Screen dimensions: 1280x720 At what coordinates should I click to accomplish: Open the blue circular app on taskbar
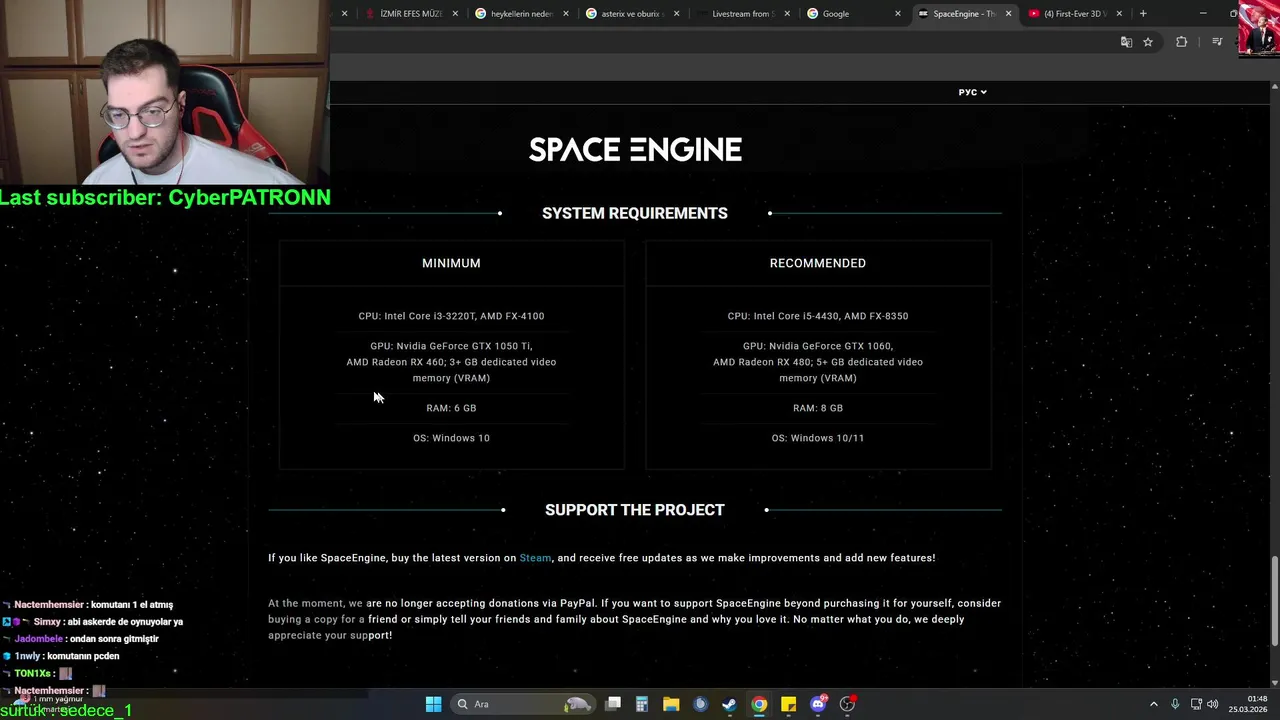[700, 704]
